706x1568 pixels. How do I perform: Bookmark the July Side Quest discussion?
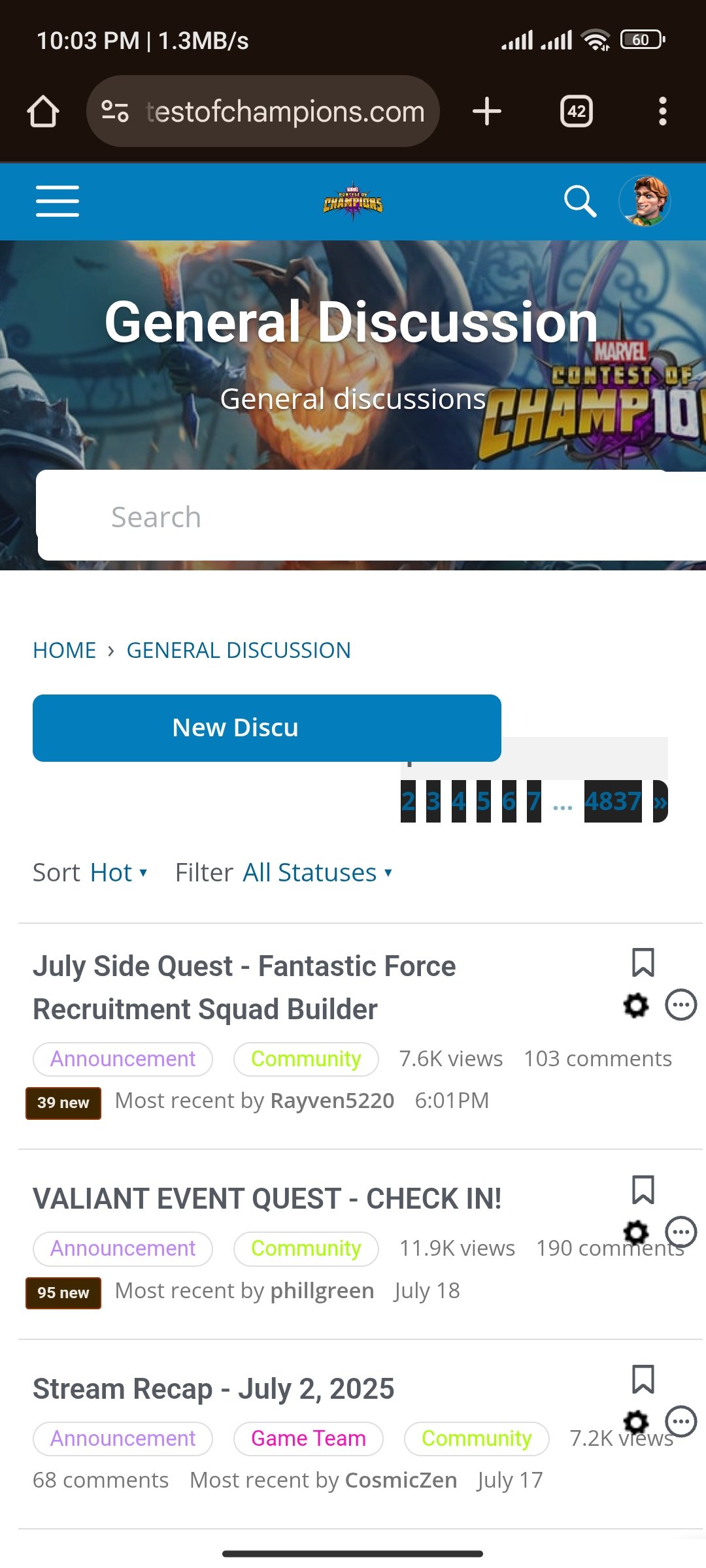click(643, 963)
